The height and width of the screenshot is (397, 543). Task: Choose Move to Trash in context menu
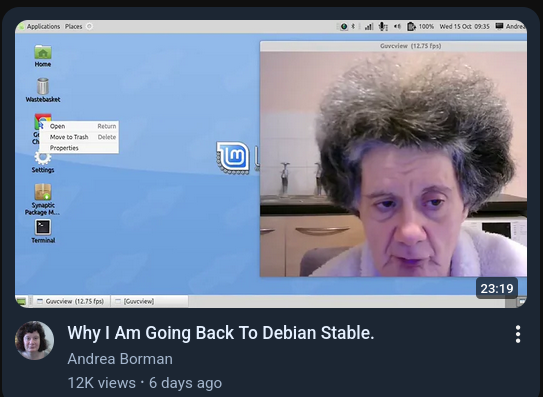(x=79, y=137)
